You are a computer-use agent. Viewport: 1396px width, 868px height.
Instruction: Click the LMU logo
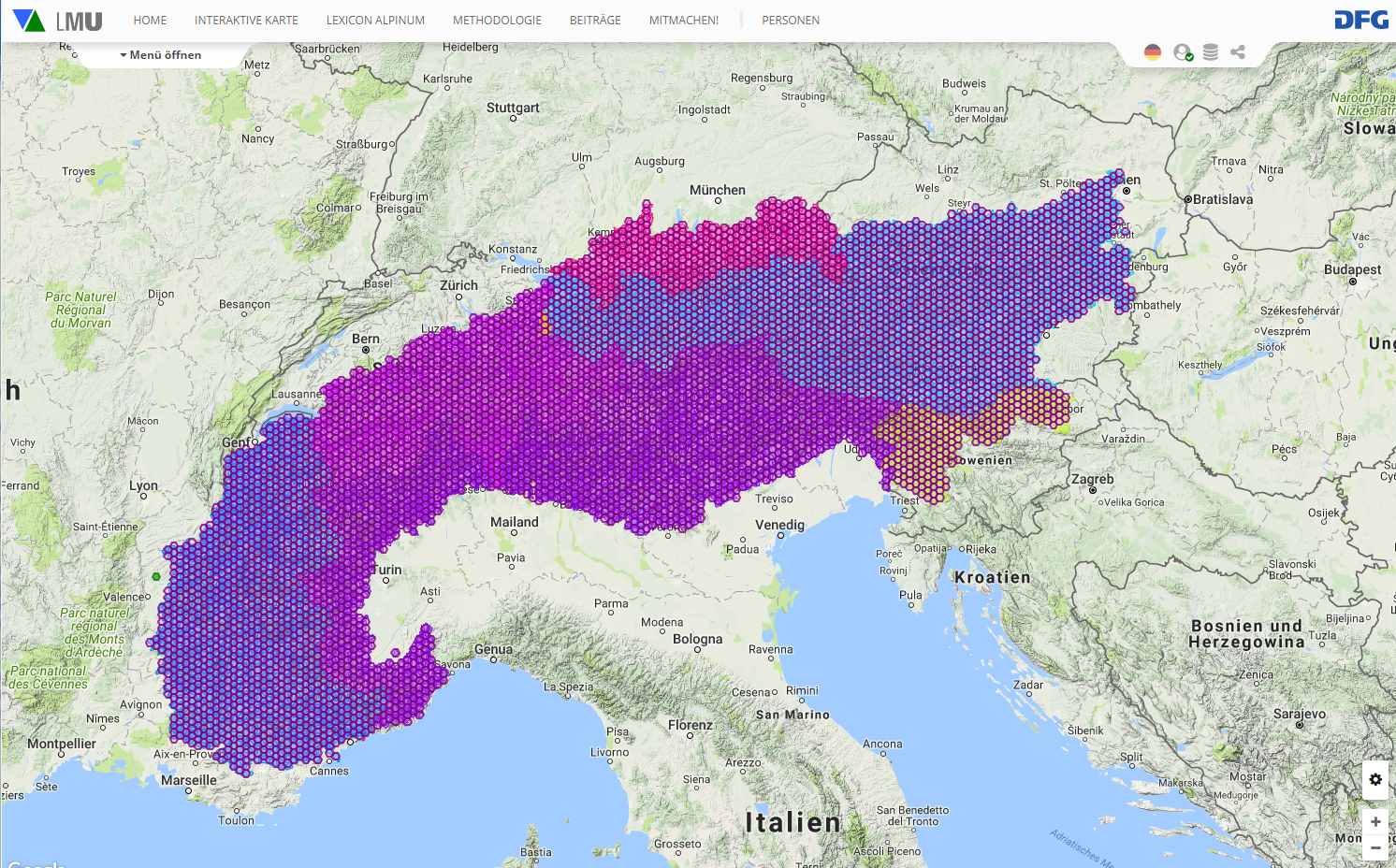58,21
